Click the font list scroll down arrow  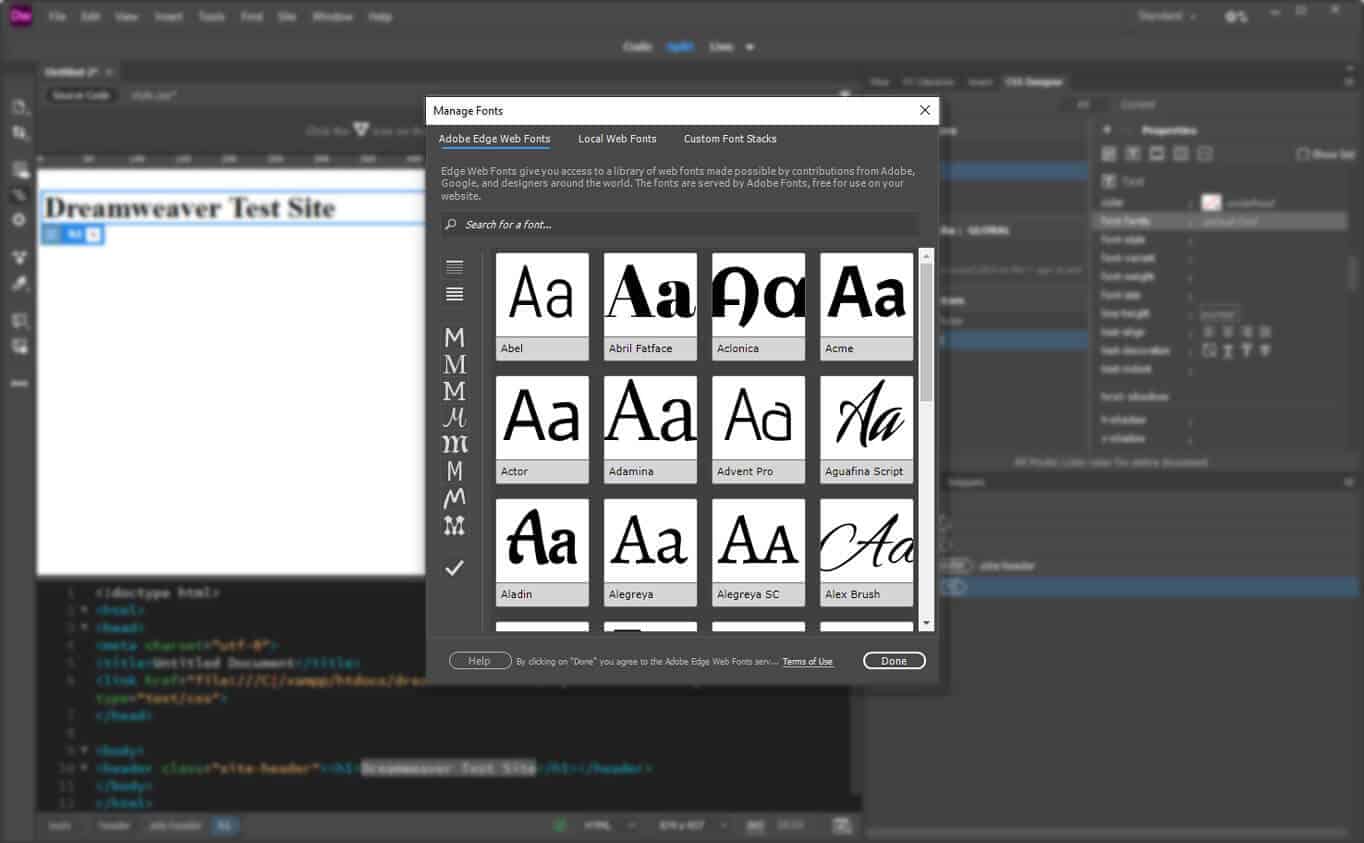tap(926, 623)
